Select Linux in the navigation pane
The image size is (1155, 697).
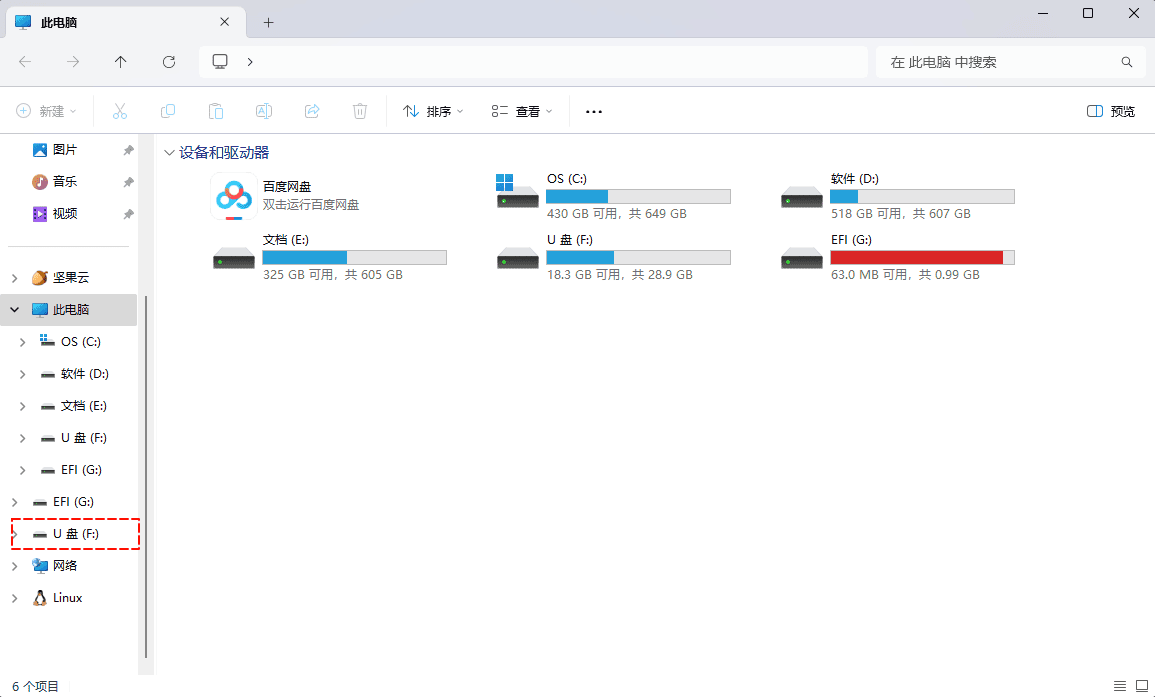pos(67,598)
